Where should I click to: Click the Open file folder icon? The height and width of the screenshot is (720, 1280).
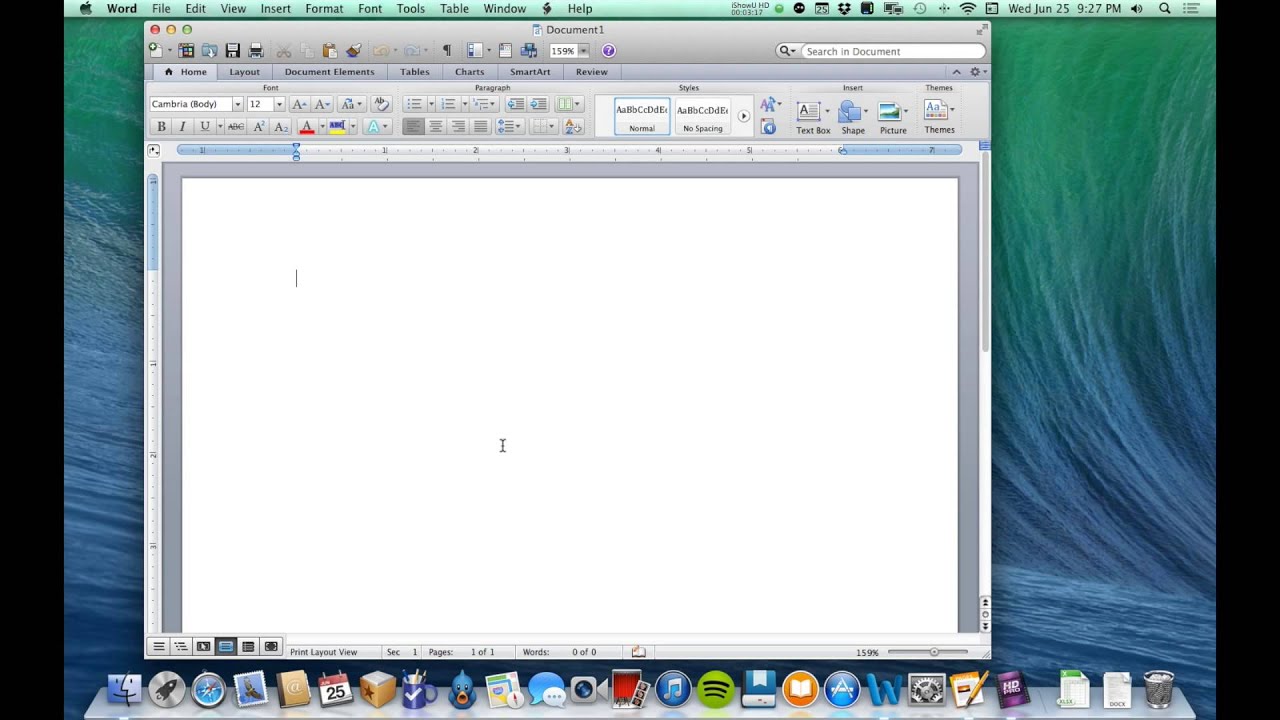click(209, 50)
